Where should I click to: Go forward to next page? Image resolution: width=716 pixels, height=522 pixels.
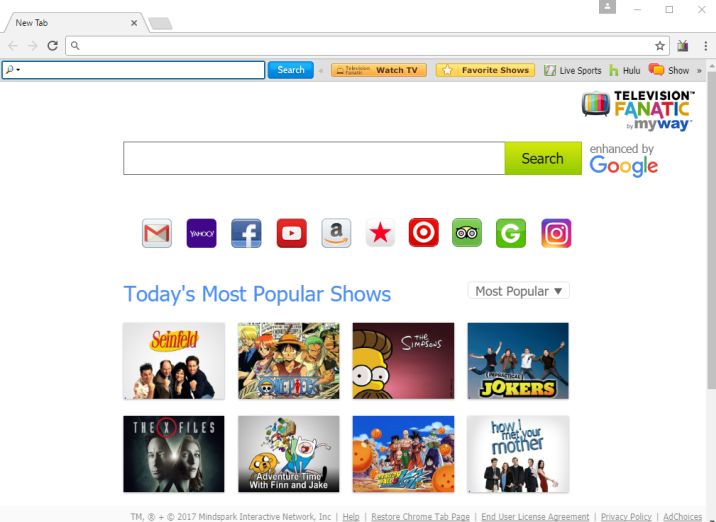(x=32, y=46)
